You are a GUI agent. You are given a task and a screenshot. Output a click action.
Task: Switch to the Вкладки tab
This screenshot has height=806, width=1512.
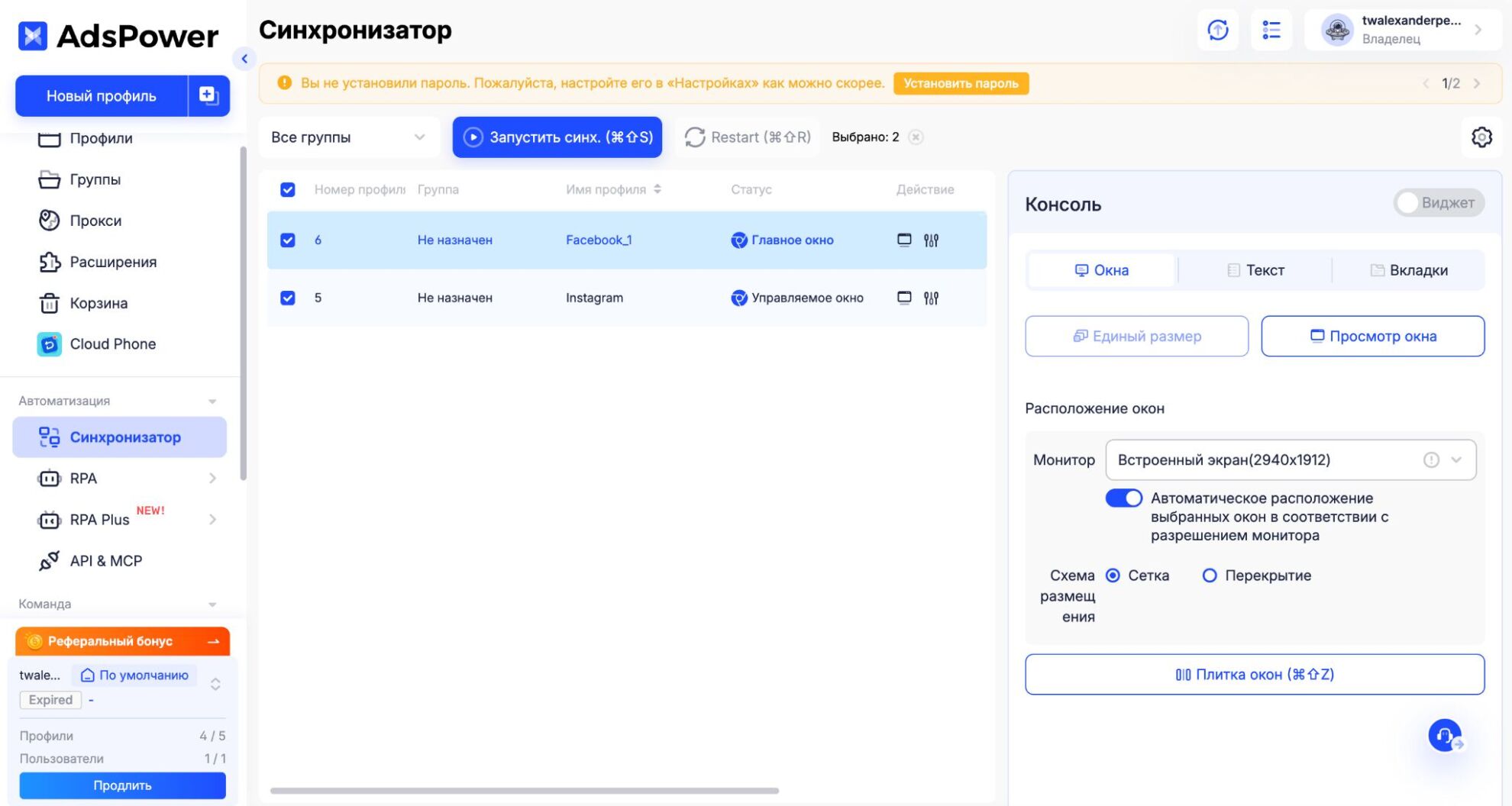(x=1409, y=270)
